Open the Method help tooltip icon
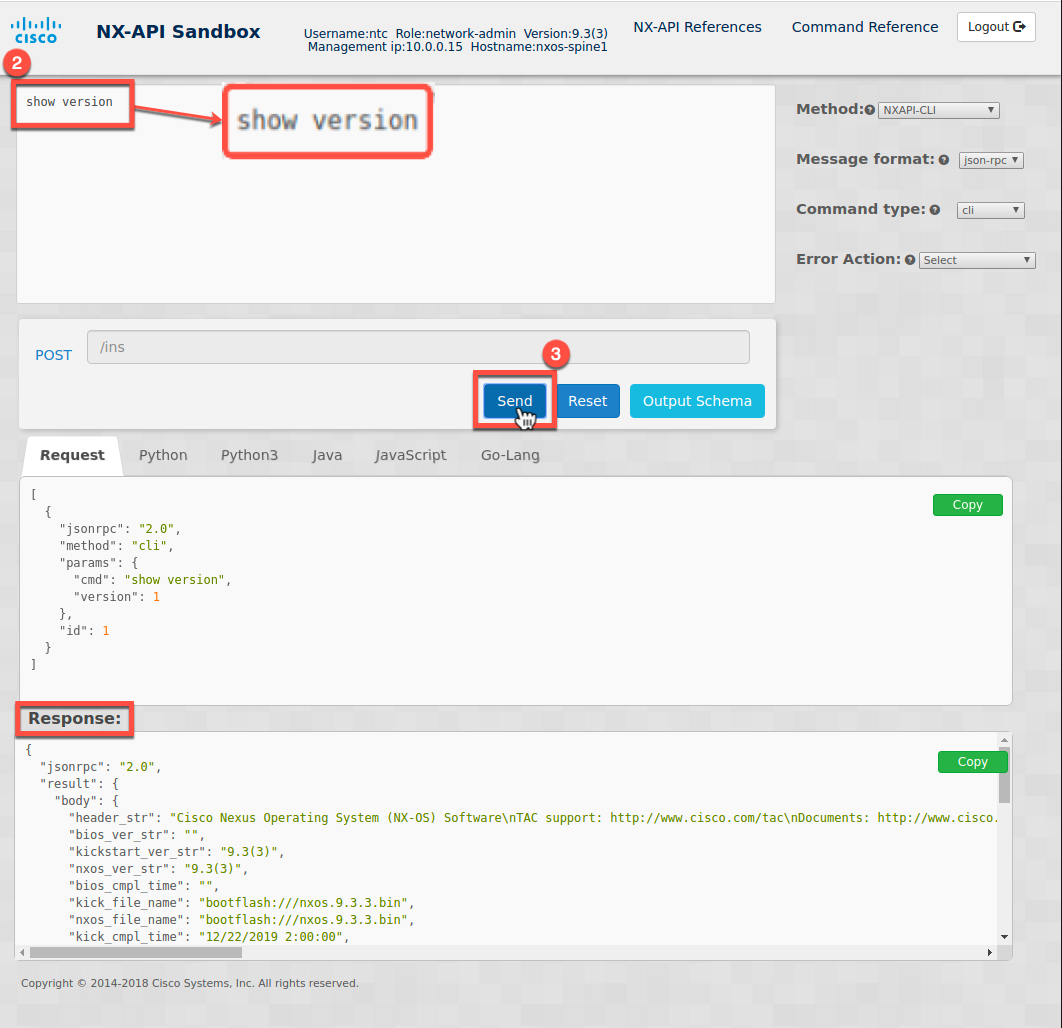The image size is (1062, 1028). 868,109
